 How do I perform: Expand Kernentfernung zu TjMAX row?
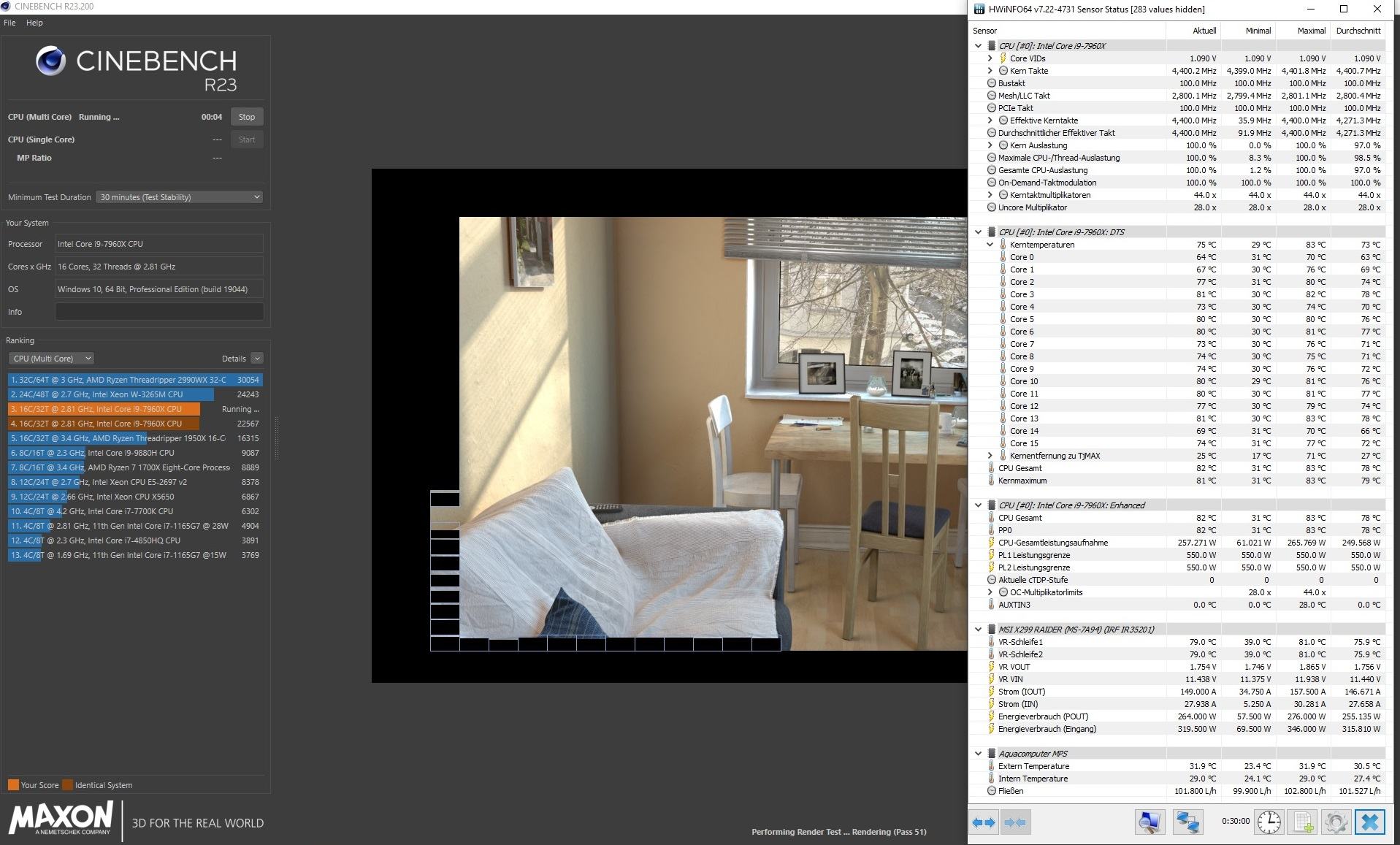click(x=990, y=456)
